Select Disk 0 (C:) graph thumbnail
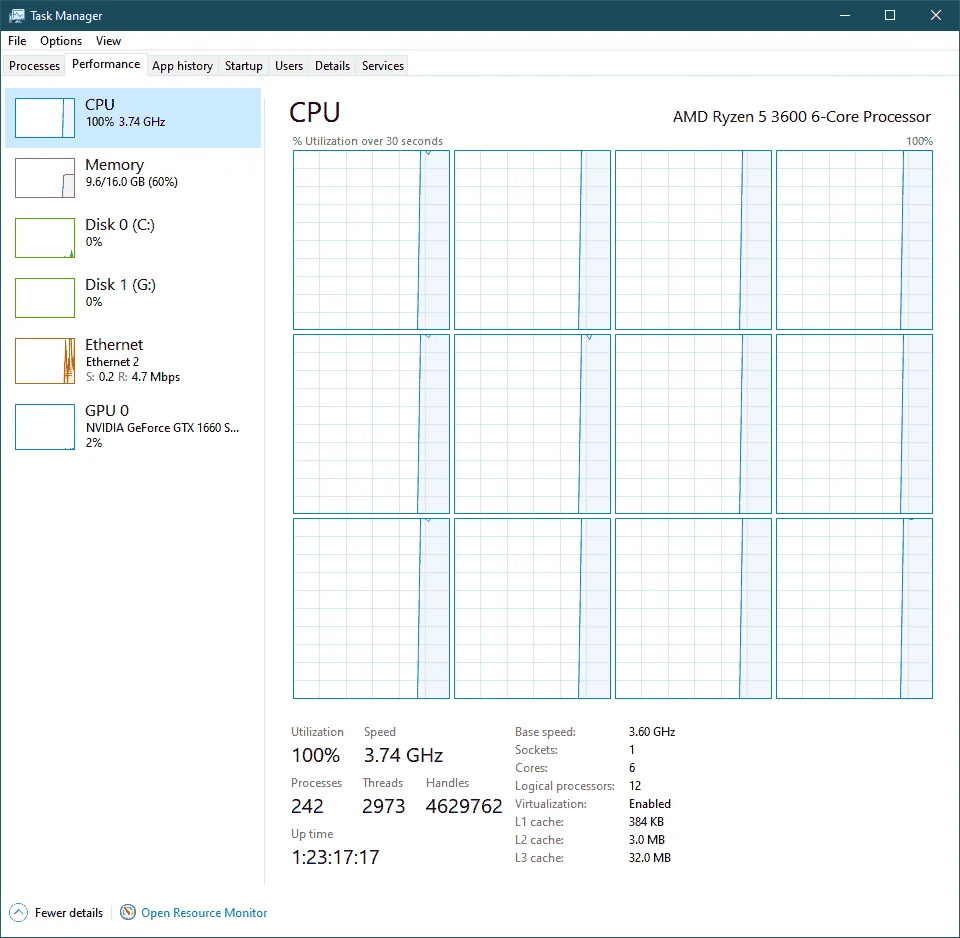 [x=45, y=238]
